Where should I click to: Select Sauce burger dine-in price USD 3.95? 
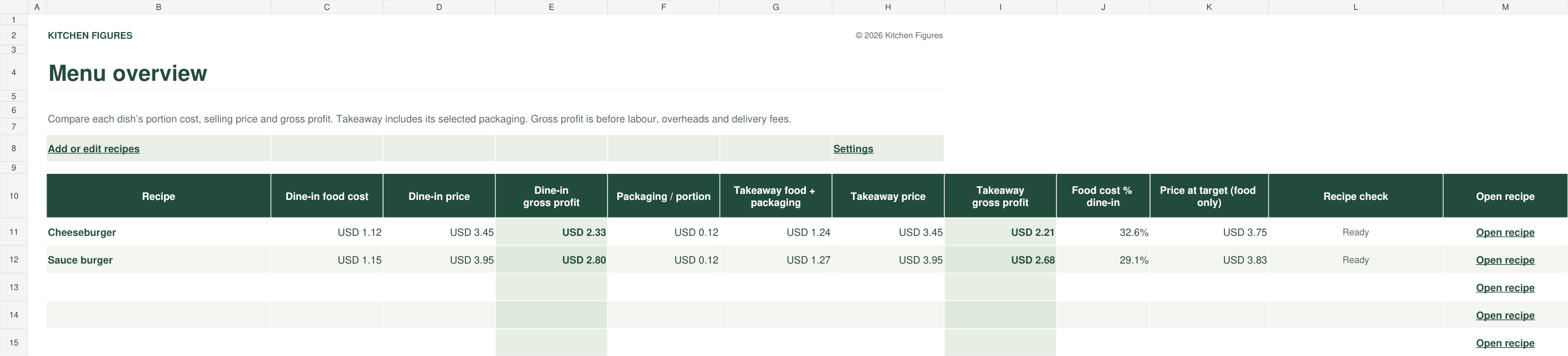pyautogui.click(x=439, y=260)
